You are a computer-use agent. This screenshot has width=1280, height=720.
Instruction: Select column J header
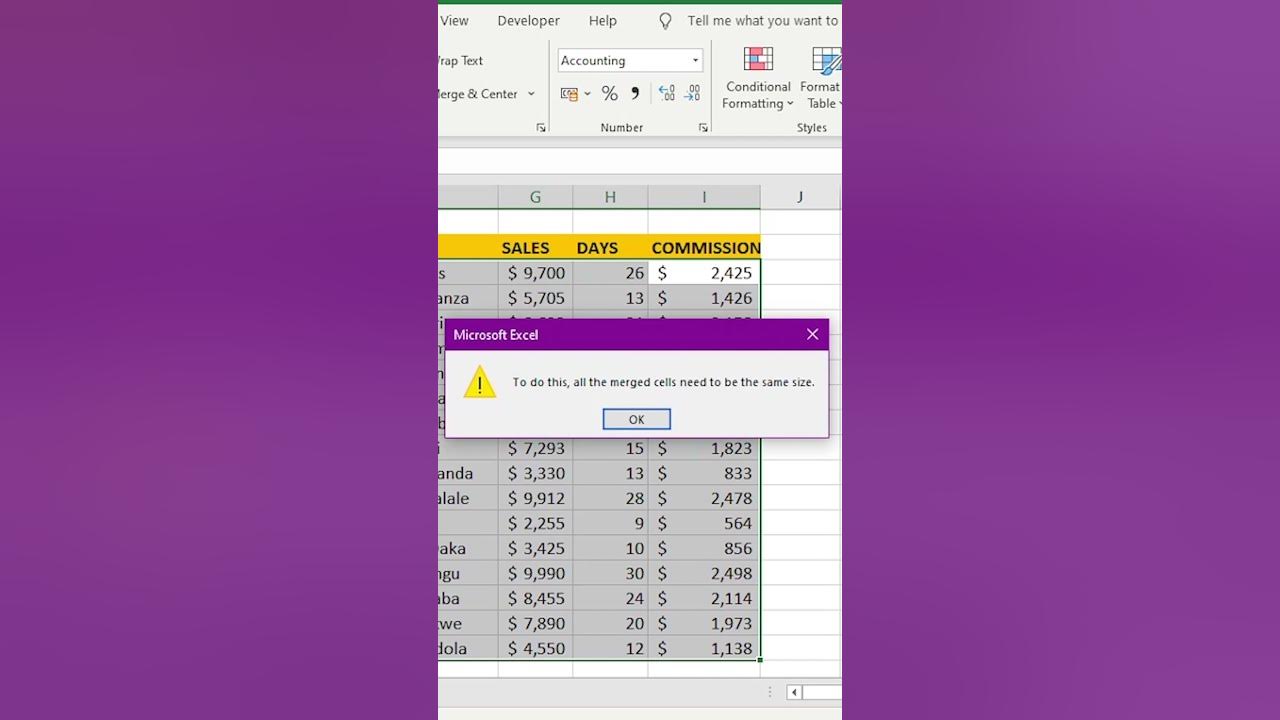(800, 197)
